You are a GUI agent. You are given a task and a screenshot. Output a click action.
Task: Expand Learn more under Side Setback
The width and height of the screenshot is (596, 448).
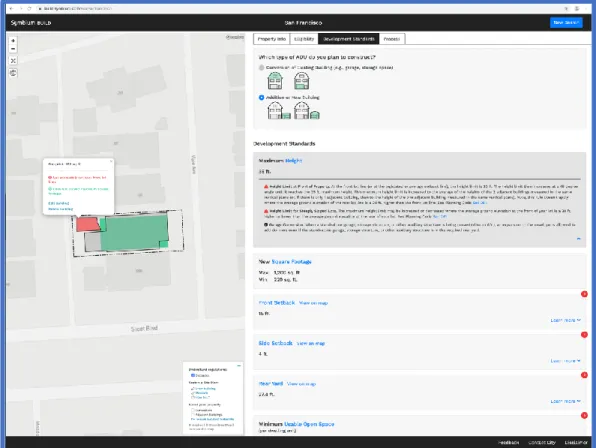pos(566,361)
